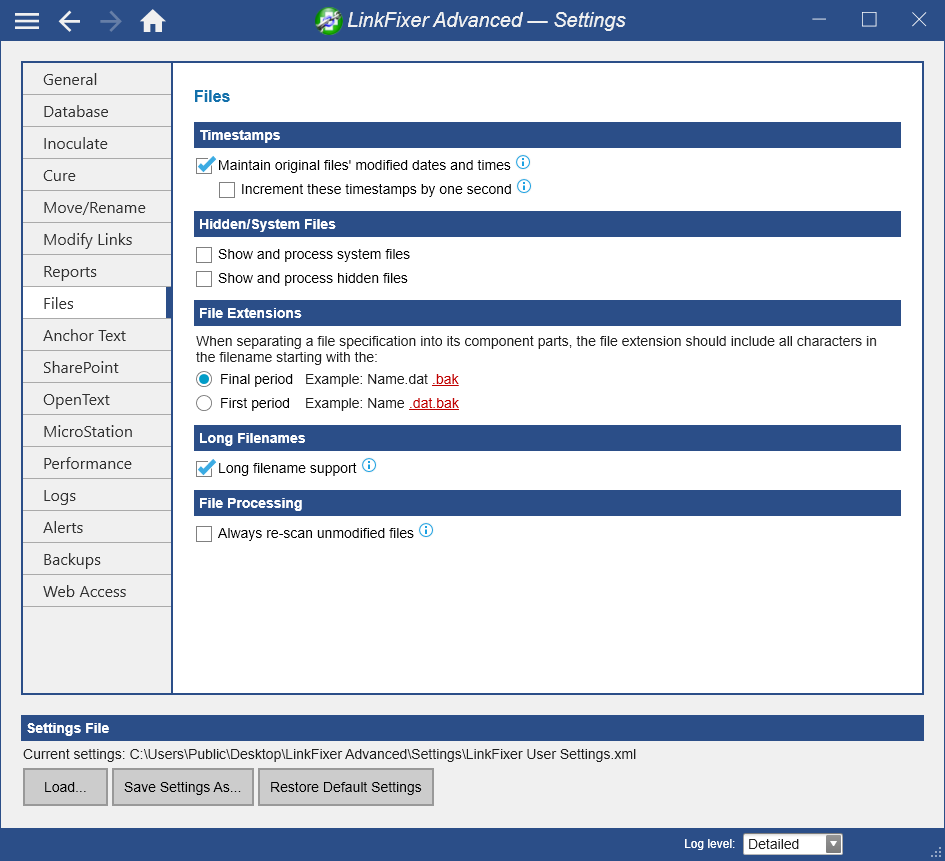Click the Timestamps section header

(547, 135)
